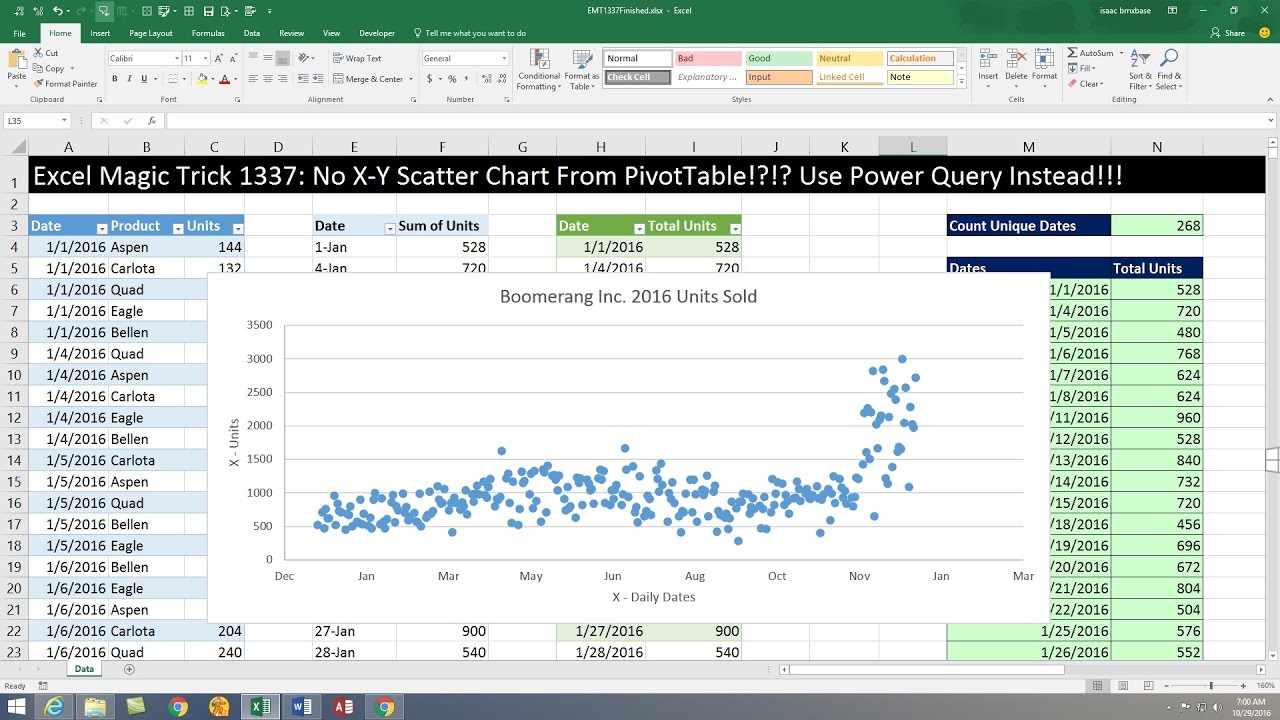Click the red Font Color A
Screen dimensions: 1280x720
click(224, 79)
